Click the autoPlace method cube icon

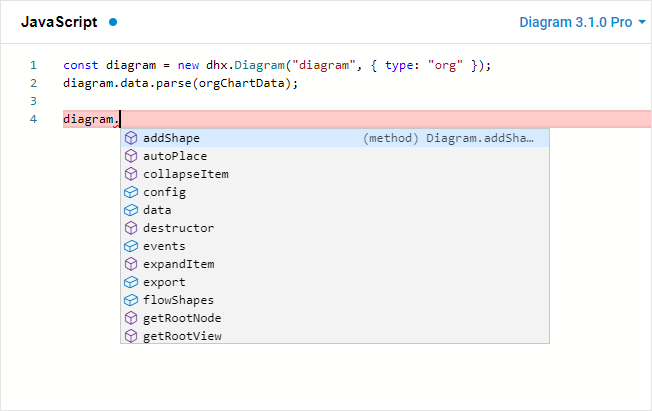131,156
